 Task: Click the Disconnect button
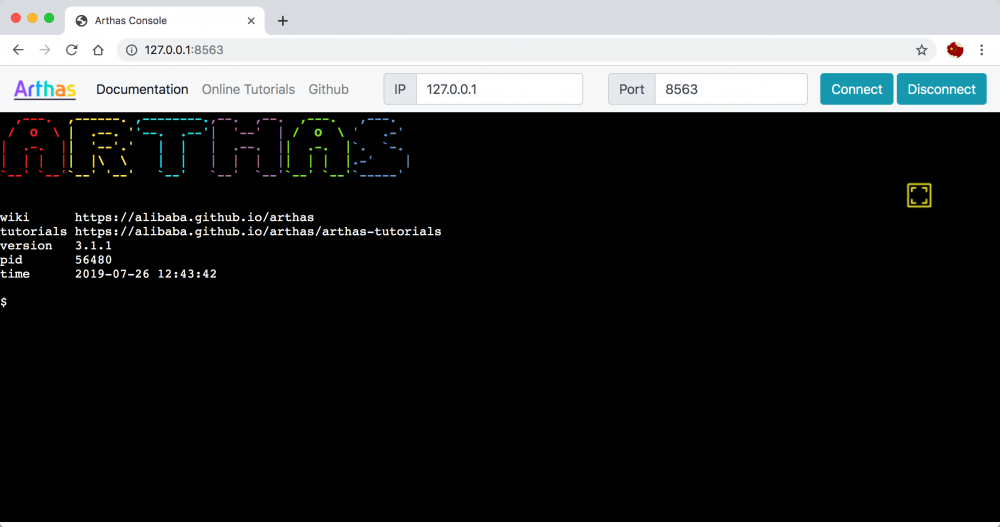941,89
